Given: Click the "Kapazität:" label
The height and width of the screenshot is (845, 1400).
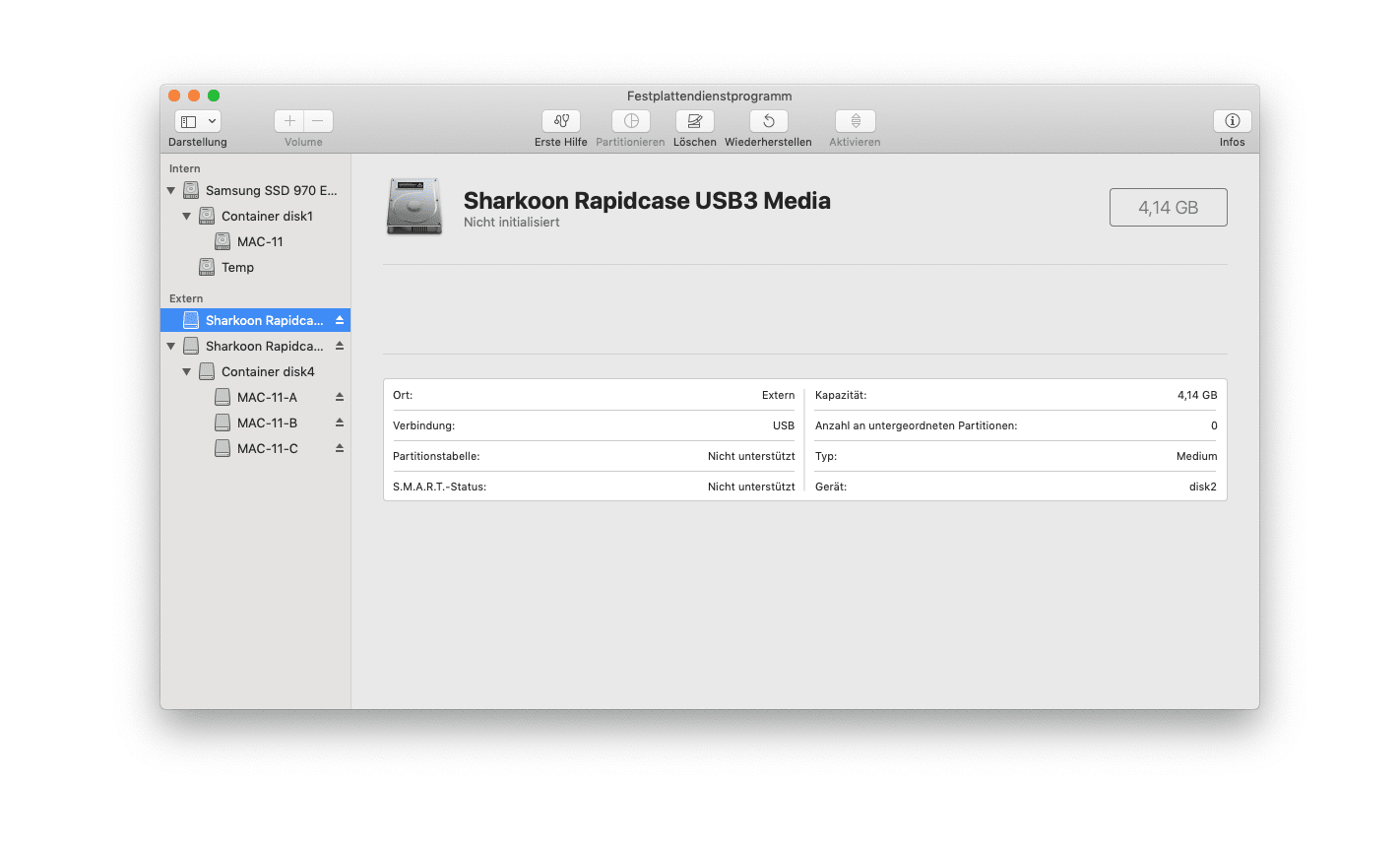Looking at the screenshot, I should (x=841, y=395).
